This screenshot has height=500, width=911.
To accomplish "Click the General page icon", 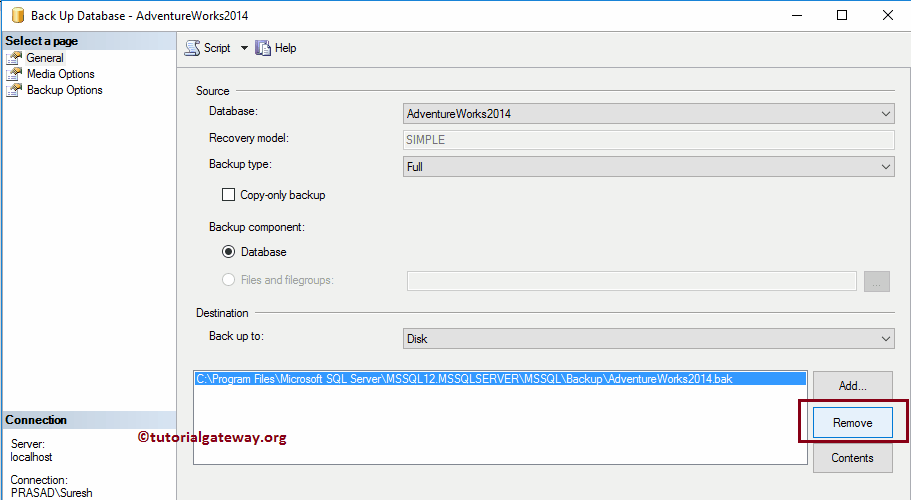I will click(x=14, y=58).
